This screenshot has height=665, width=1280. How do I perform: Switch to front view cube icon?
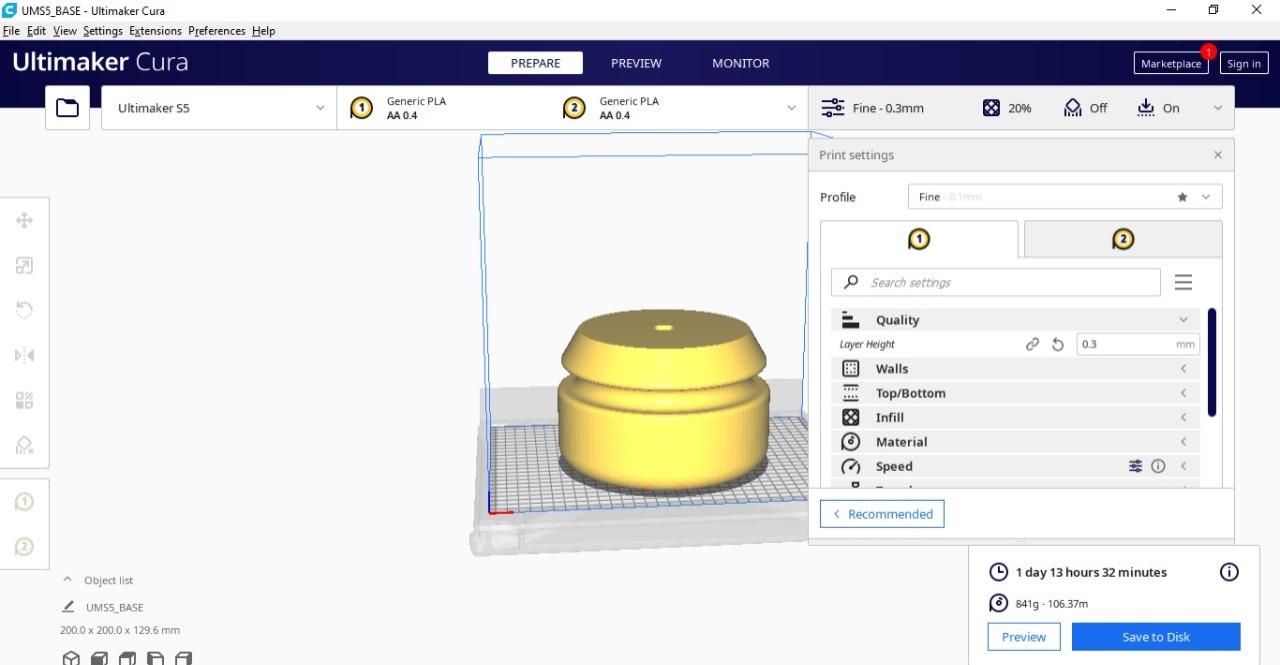coord(99,658)
